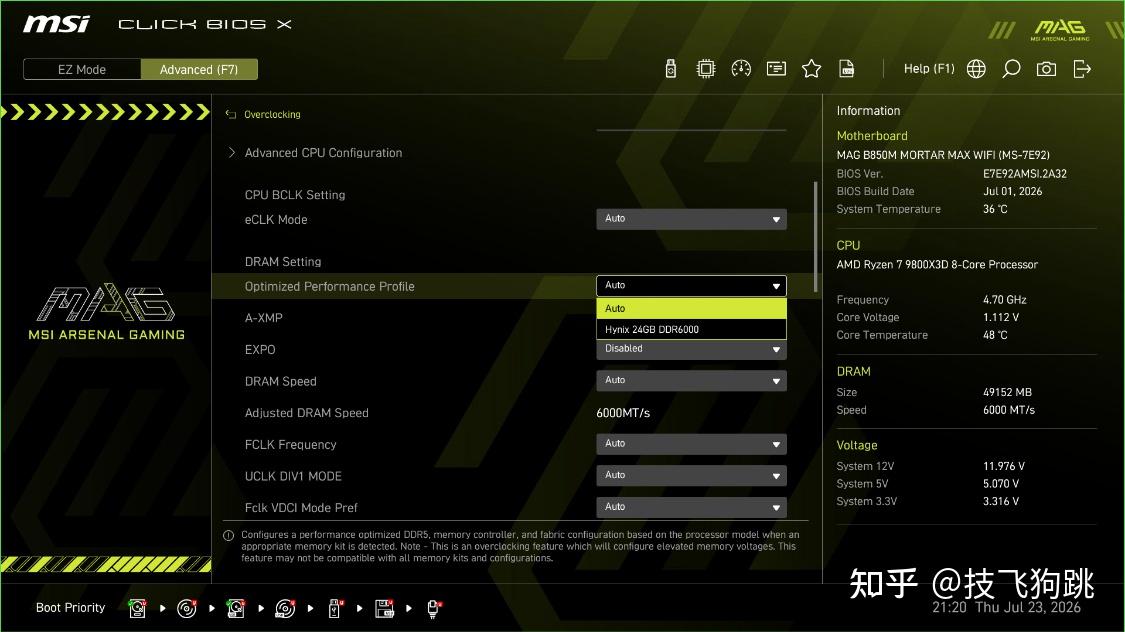The width and height of the screenshot is (1125, 632).
Task: Select the Advanced (F7) tab
Action: pos(199,69)
